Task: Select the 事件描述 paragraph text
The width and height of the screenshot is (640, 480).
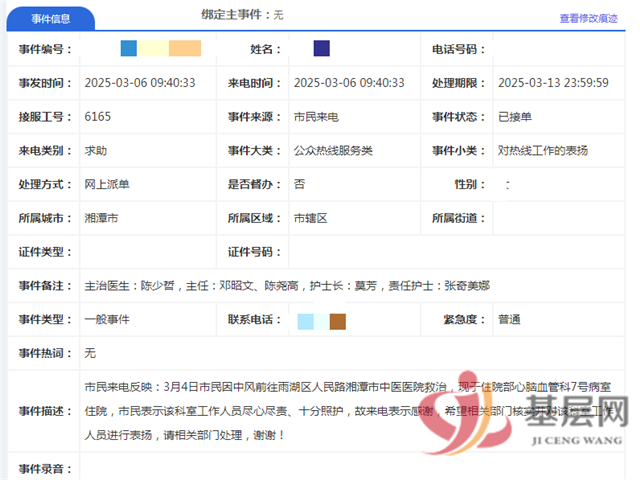Action: point(348,411)
